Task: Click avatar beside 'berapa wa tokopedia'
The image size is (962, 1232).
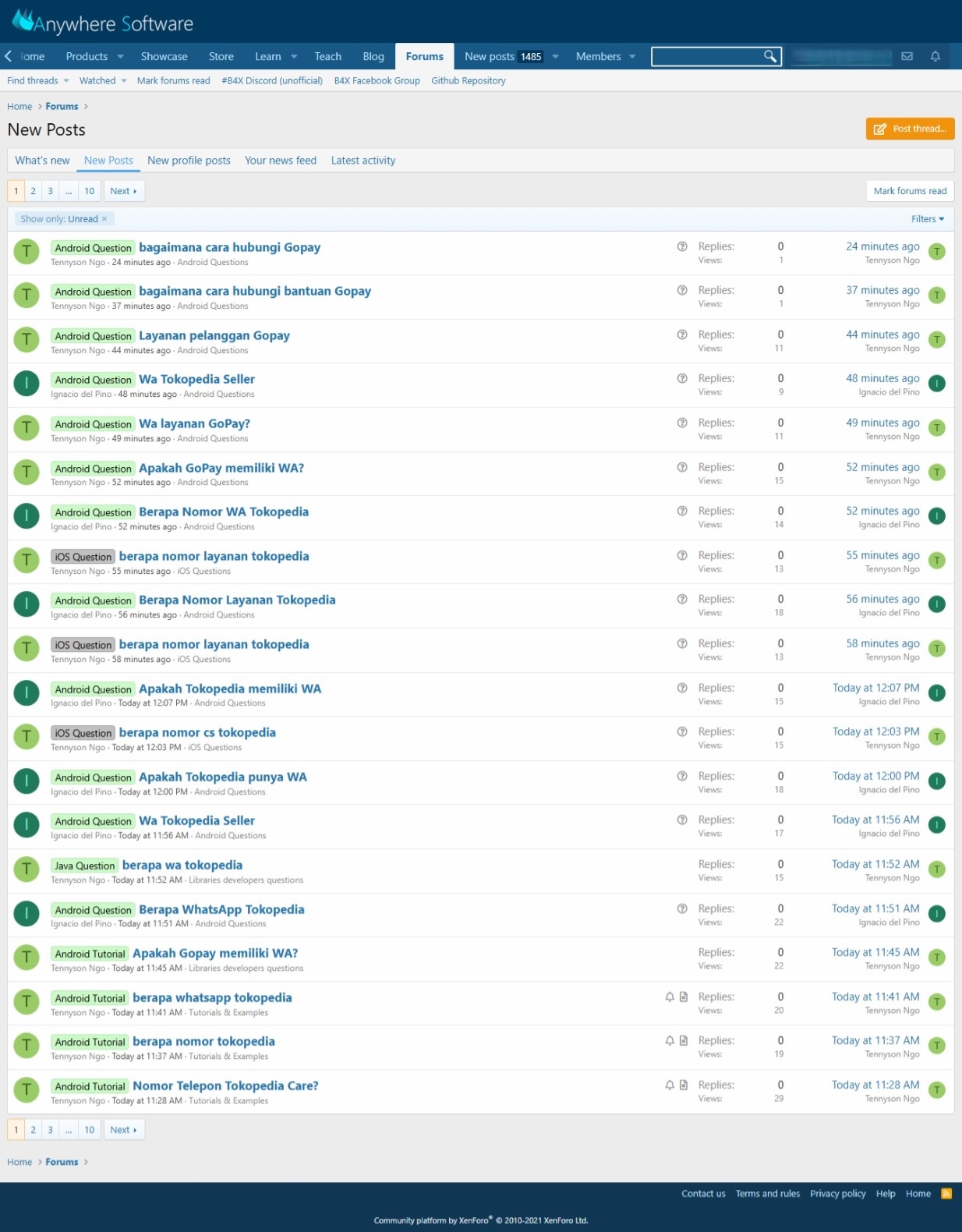Action: (x=27, y=869)
